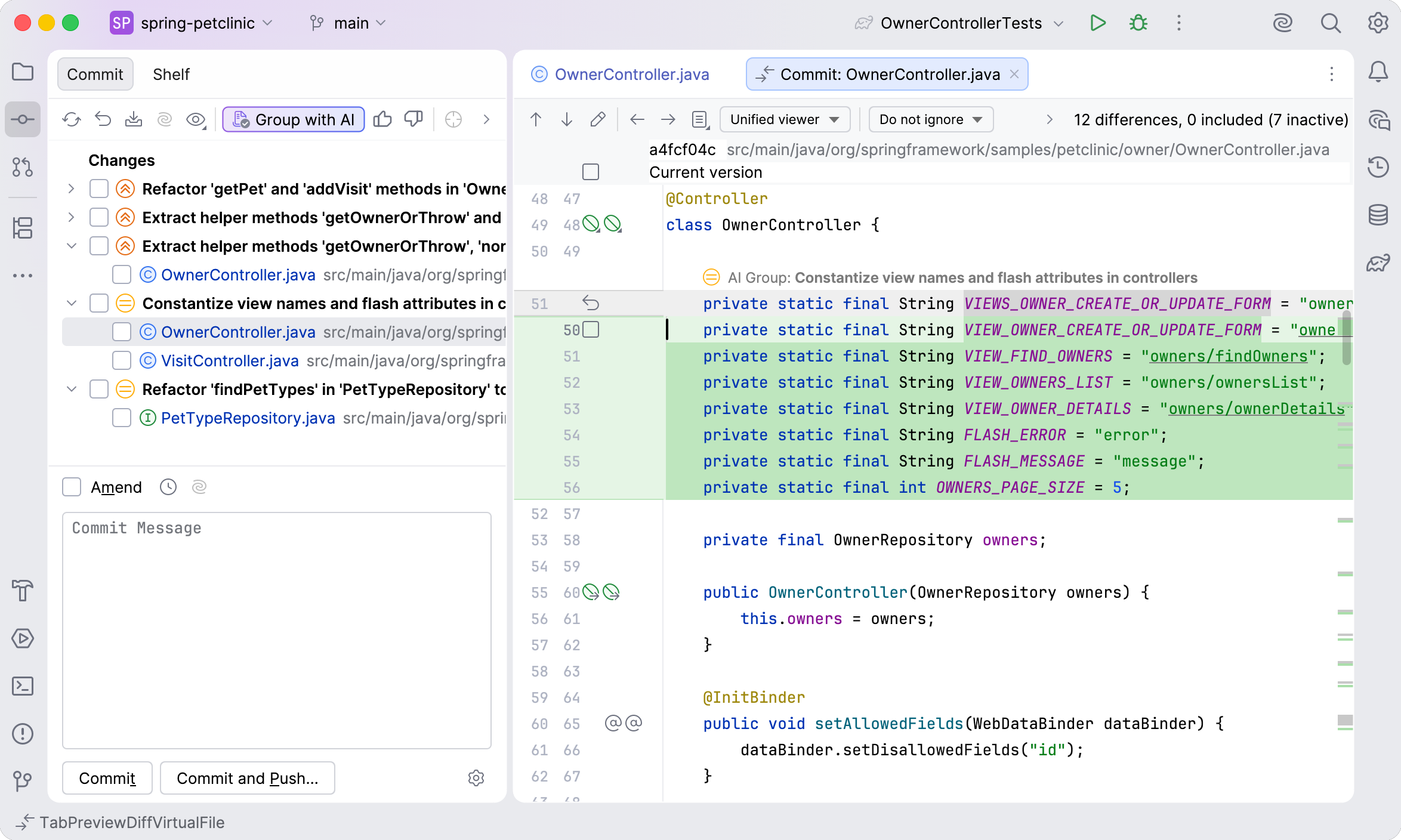Check the PetTypeRepository.java change checkbox
1401x840 pixels.
pyautogui.click(x=121, y=418)
